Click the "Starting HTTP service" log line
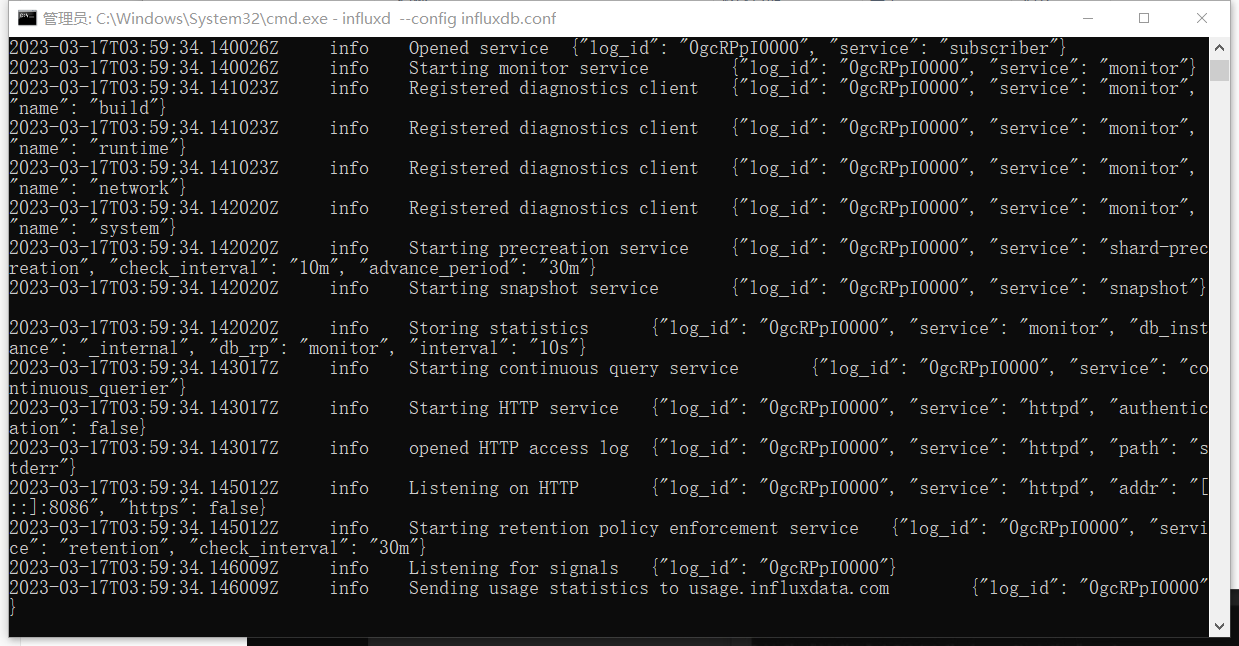 pyautogui.click(x=513, y=408)
